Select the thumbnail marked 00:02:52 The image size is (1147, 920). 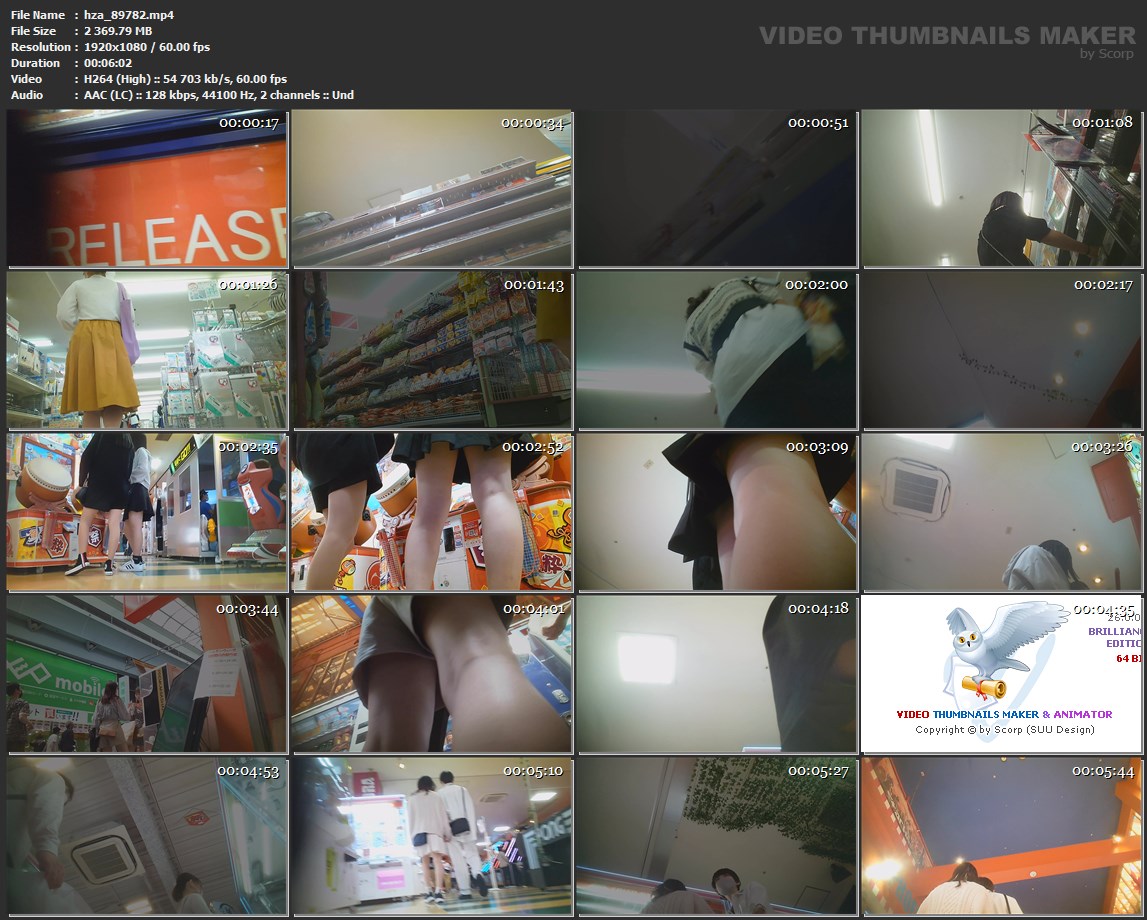click(432, 512)
